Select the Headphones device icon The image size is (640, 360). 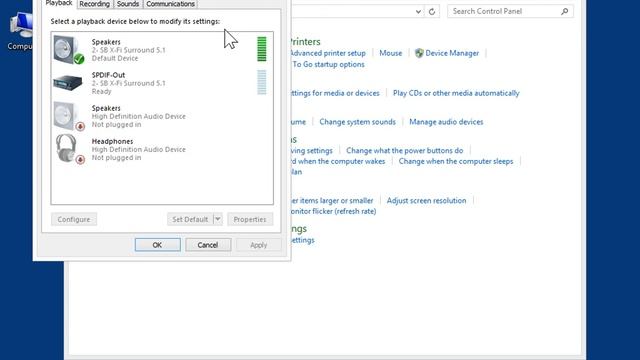coord(69,149)
